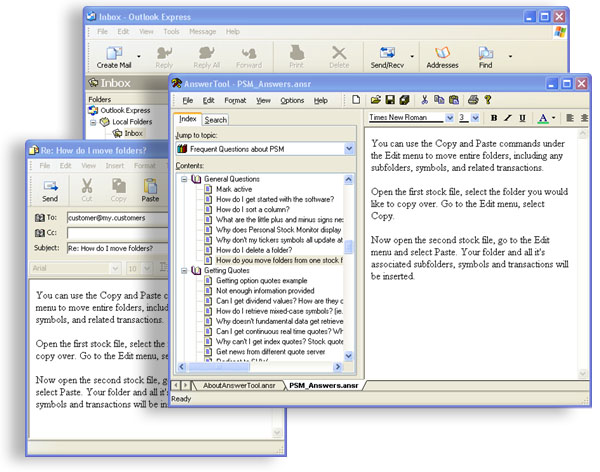Open the Times New Roman font dropdown
Viewport: 600px width, 472px height.
click(450, 118)
